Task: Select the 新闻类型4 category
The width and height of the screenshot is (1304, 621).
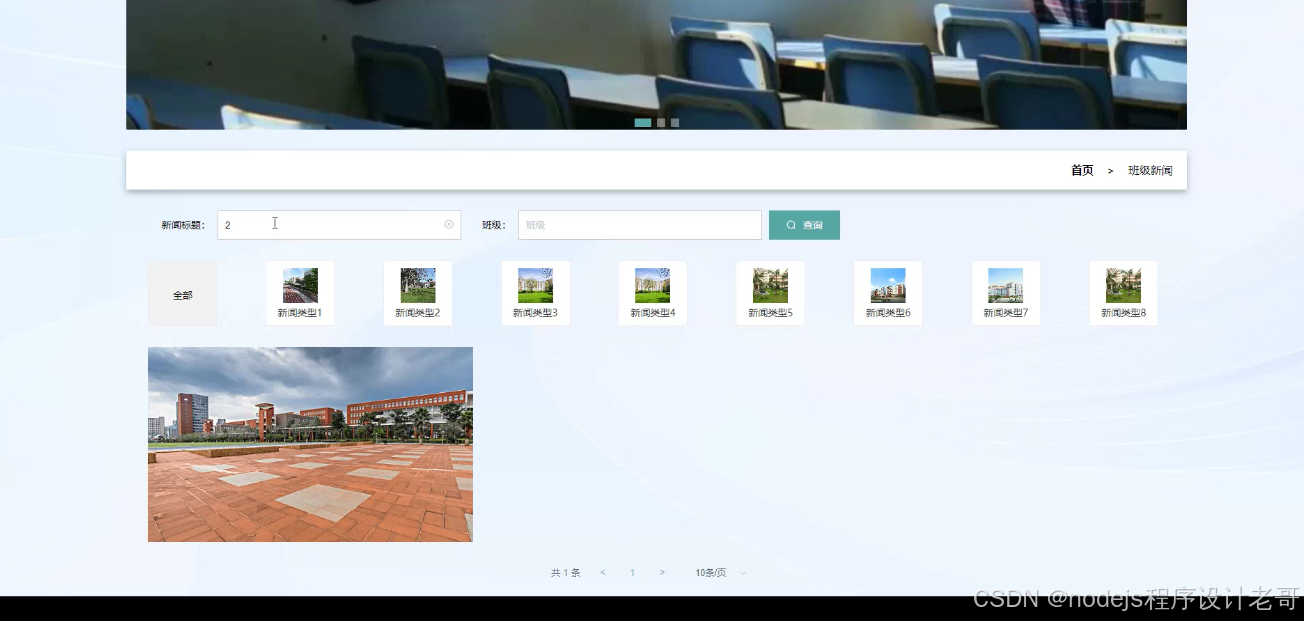Action: [653, 294]
